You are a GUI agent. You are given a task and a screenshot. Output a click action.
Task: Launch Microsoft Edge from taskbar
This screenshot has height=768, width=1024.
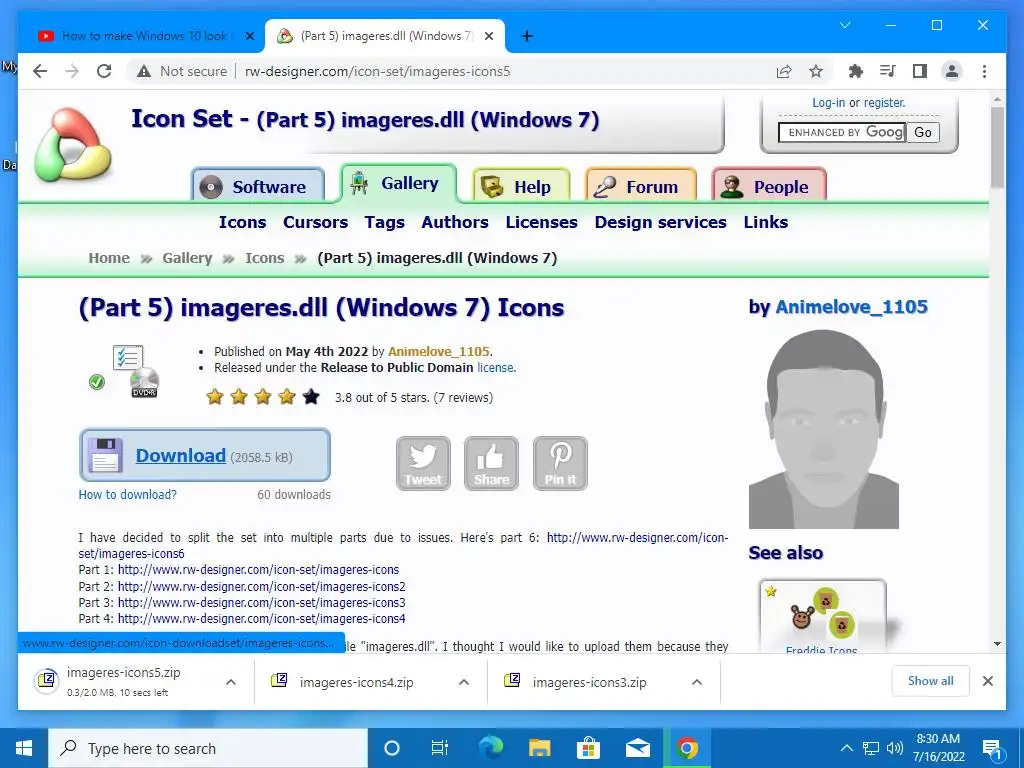coord(490,748)
